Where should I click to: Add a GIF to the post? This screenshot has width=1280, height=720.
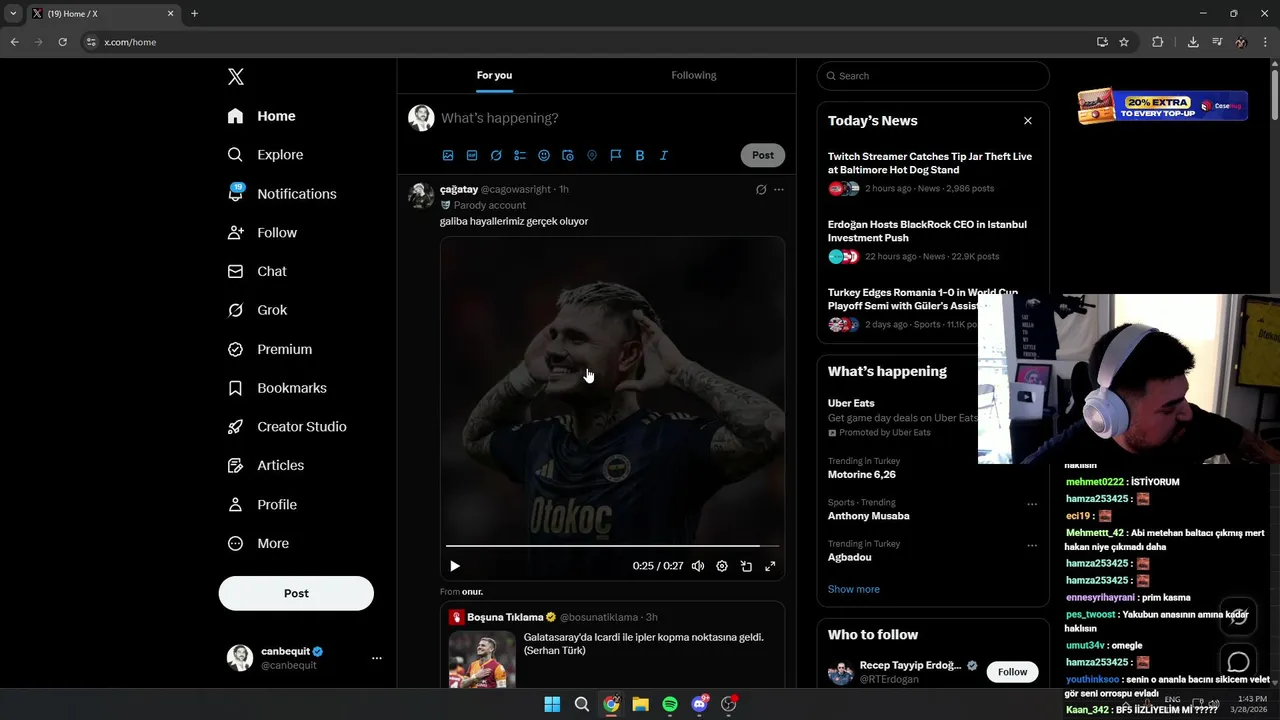point(472,155)
